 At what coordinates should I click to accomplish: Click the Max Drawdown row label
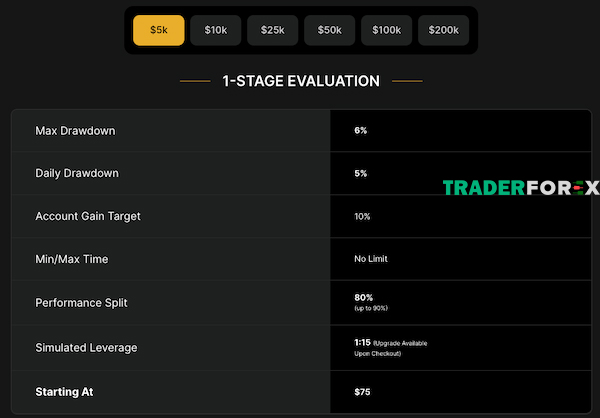(x=75, y=131)
